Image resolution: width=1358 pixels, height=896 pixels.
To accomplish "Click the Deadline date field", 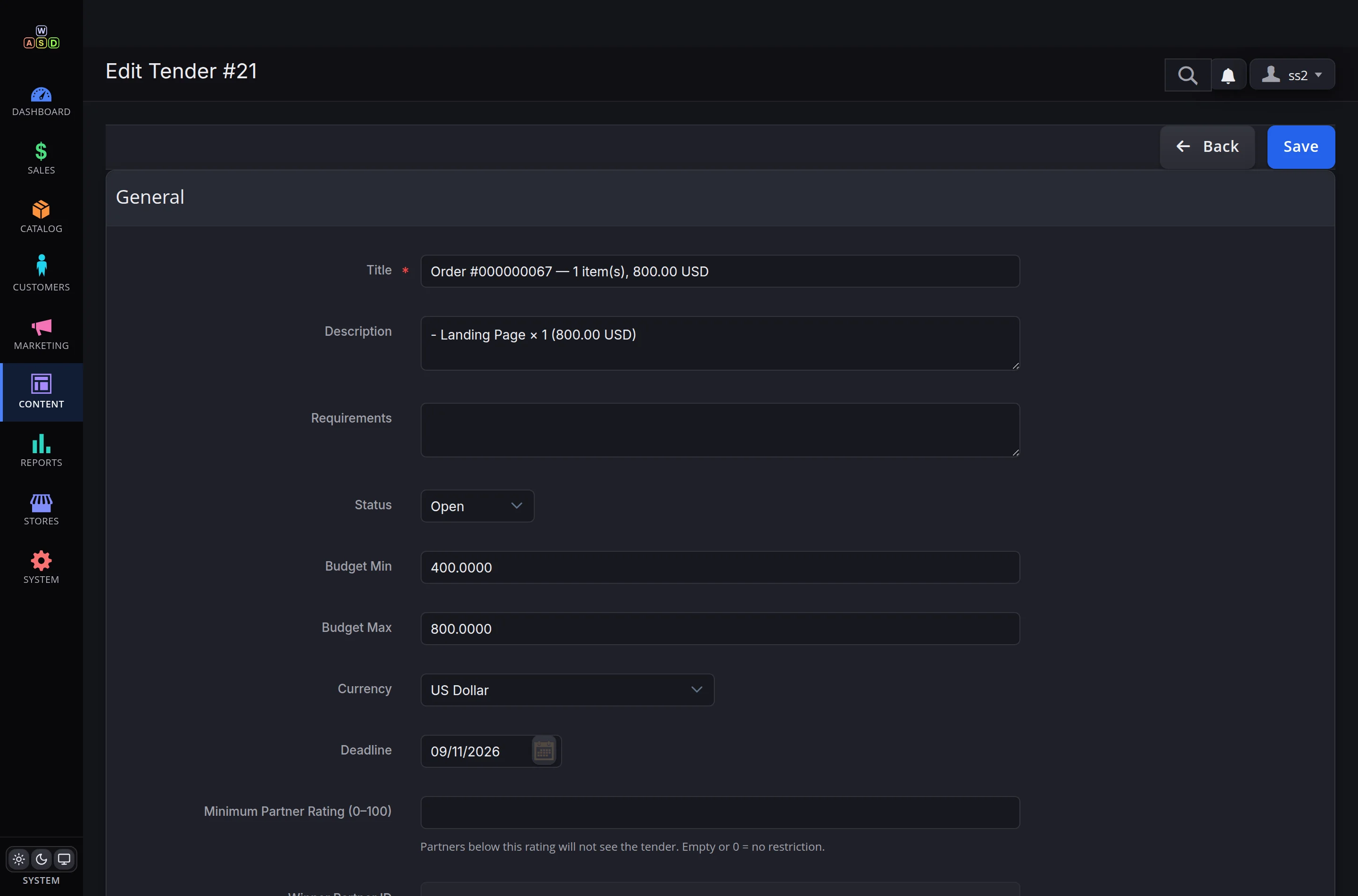I will click(491, 751).
